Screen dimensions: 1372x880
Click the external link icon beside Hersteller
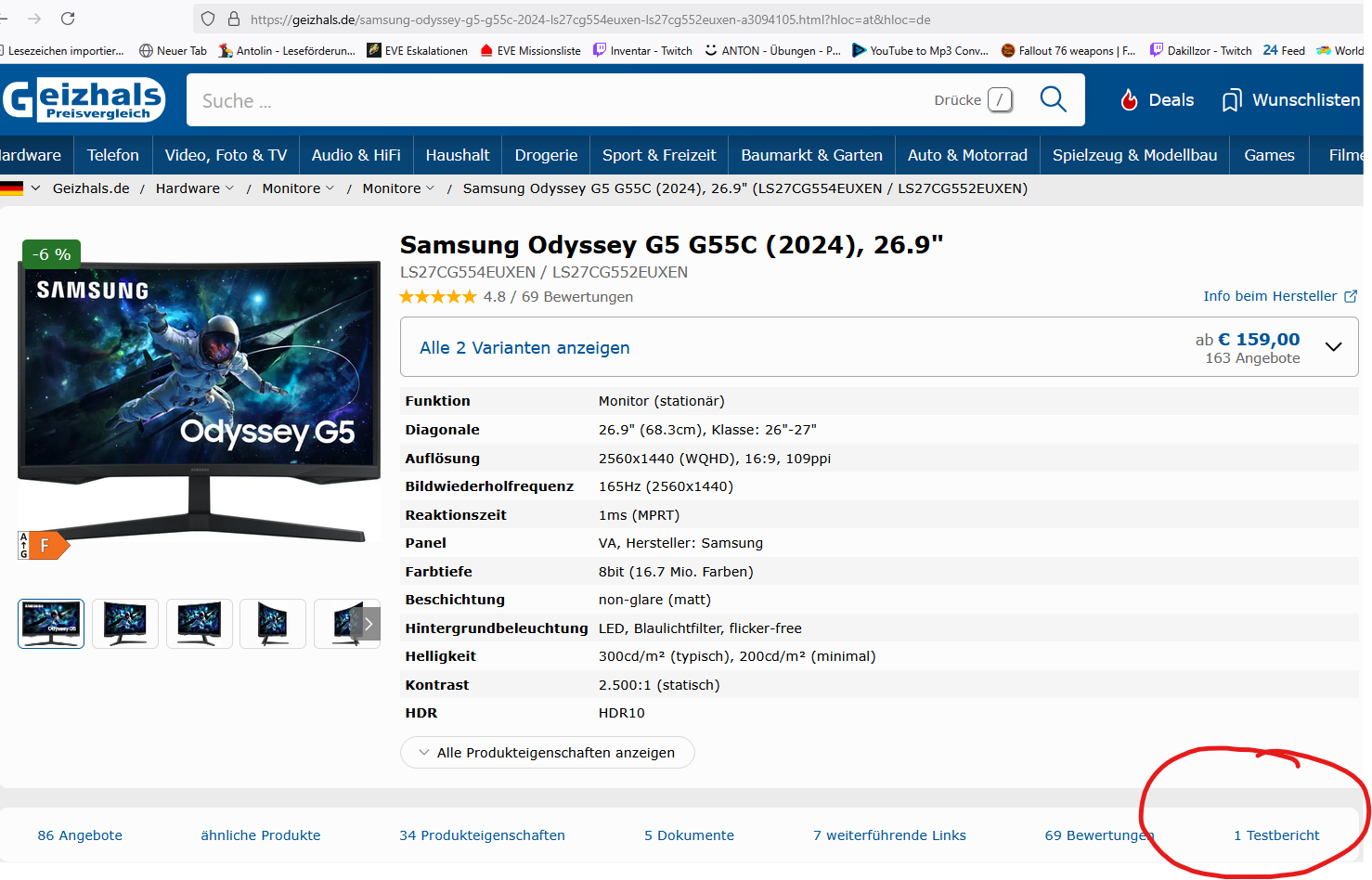click(x=1351, y=296)
